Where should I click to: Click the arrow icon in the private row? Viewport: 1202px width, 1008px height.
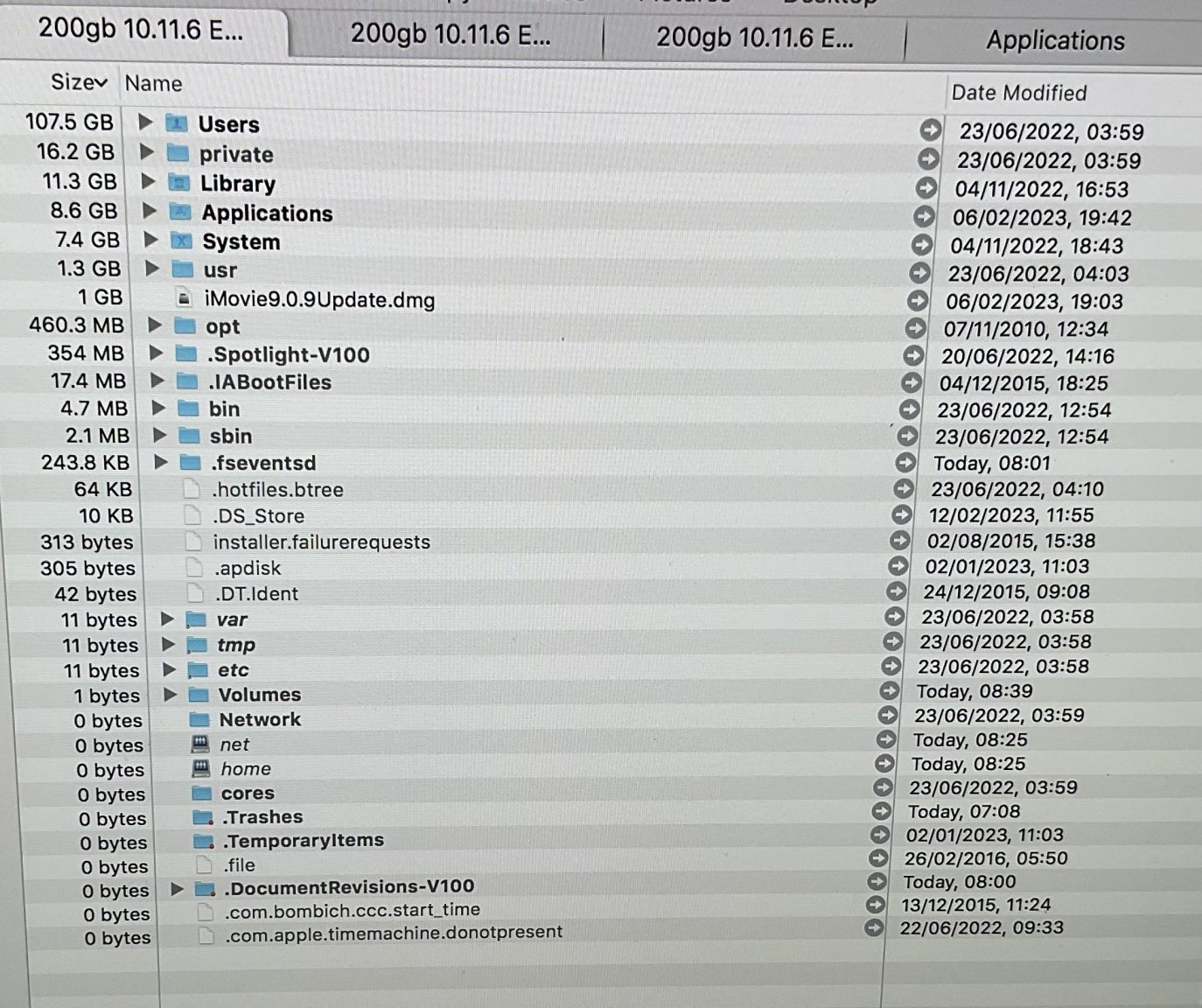pos(928,159)
